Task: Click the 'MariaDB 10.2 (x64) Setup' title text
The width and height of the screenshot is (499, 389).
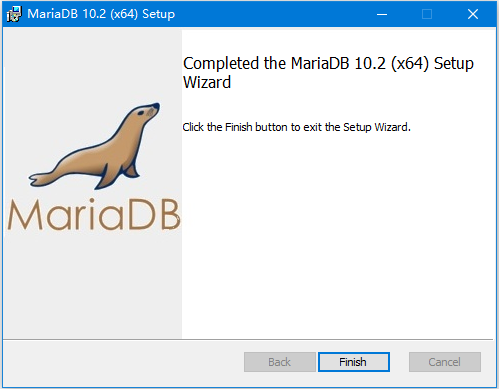Action: [101, 14]
